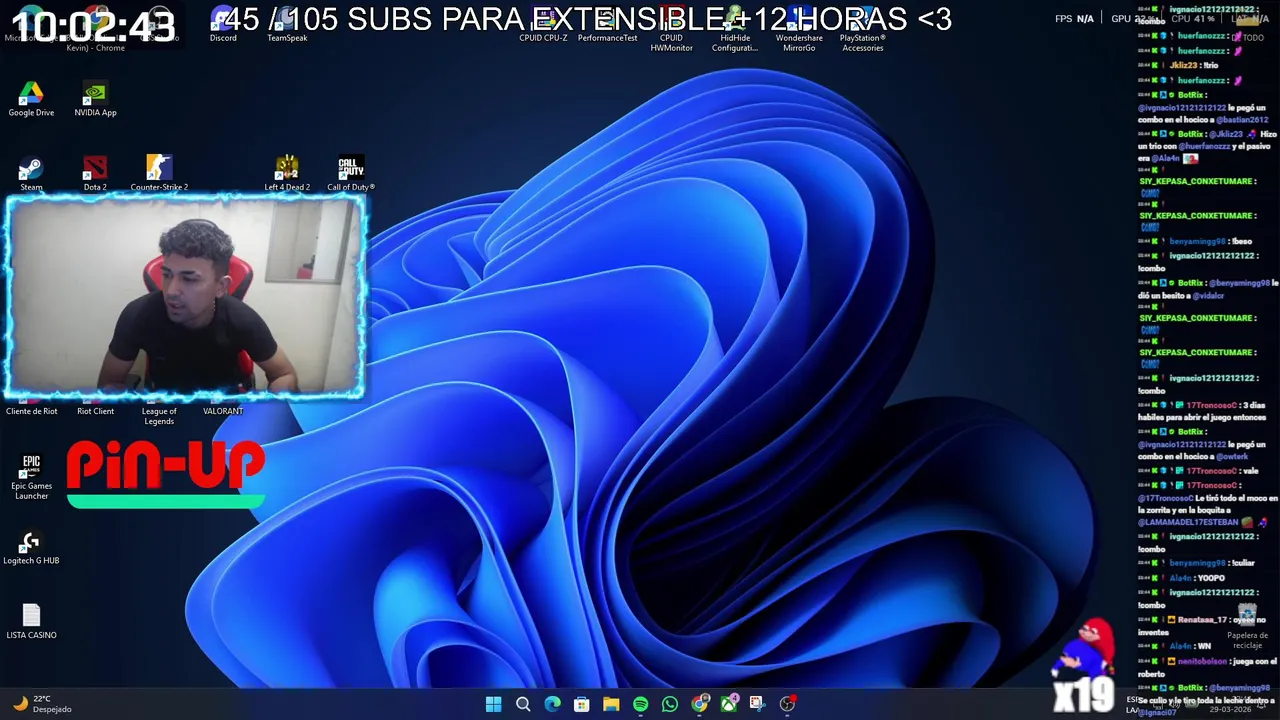Viewport: 1280px width, 720px height.
Task: Open the Windows Start menu
Action: [x=493, y=704]
